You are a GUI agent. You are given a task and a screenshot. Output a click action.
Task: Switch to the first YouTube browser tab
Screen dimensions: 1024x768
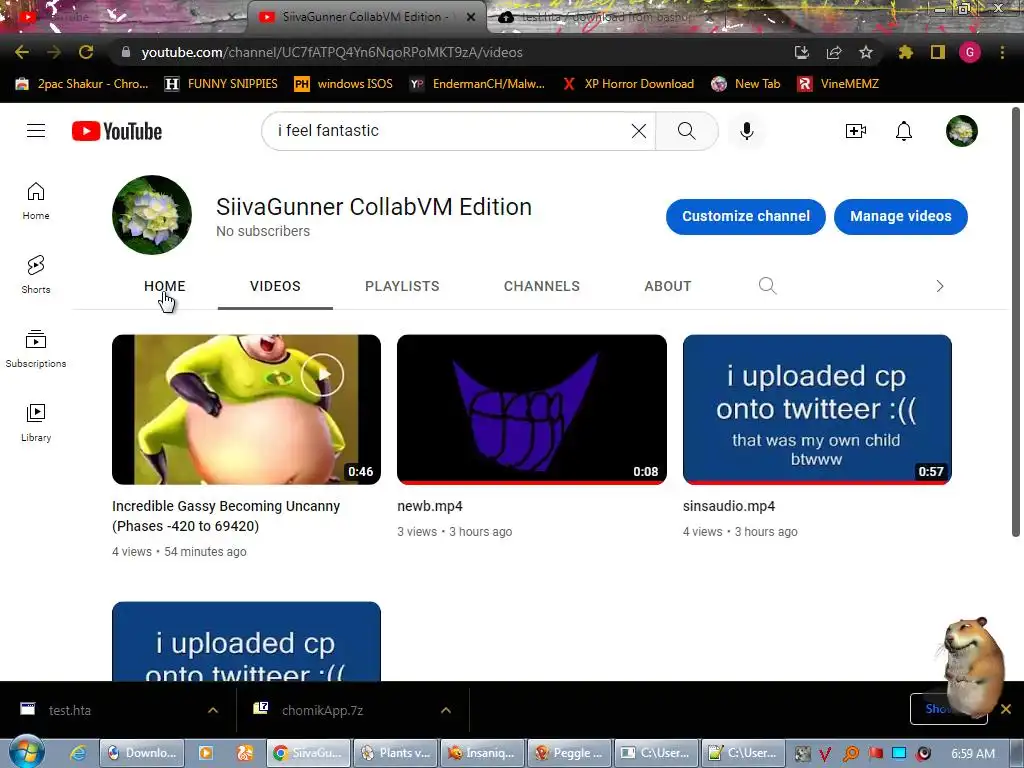(124, 17)
